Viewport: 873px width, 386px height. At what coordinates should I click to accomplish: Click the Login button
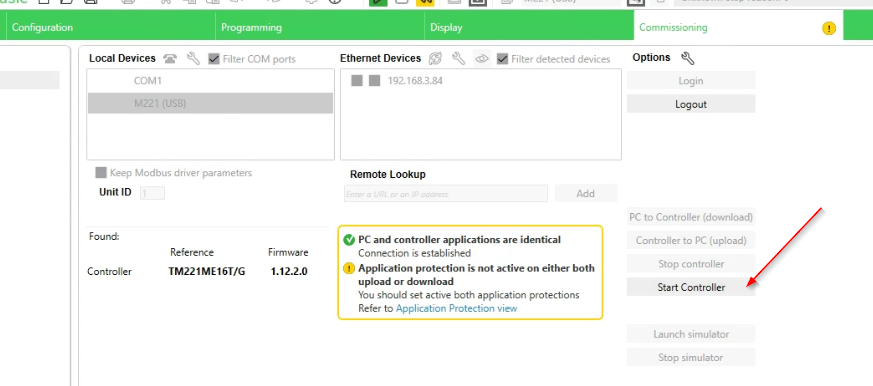691,81
